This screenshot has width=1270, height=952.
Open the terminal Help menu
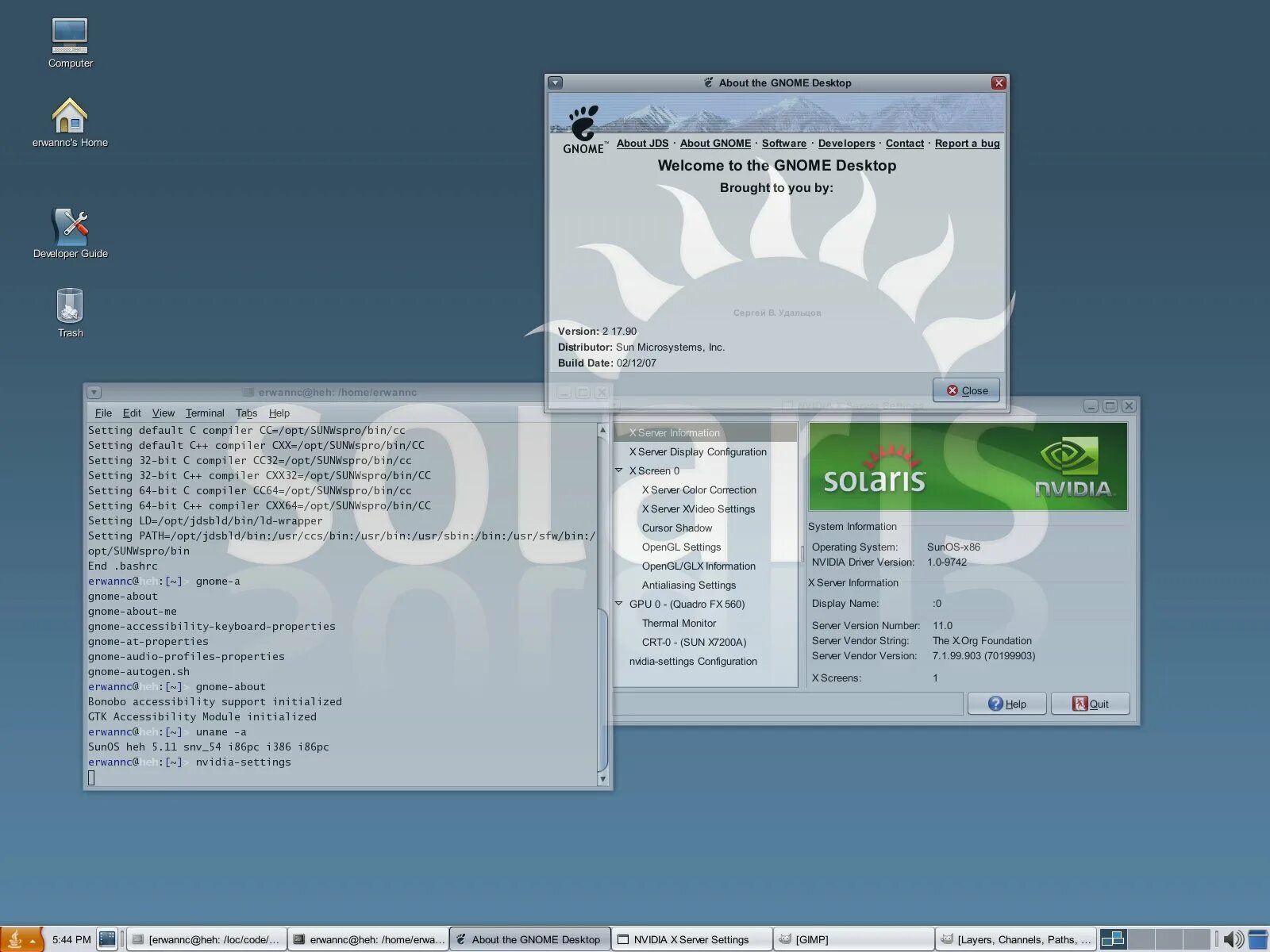(279, 413)
